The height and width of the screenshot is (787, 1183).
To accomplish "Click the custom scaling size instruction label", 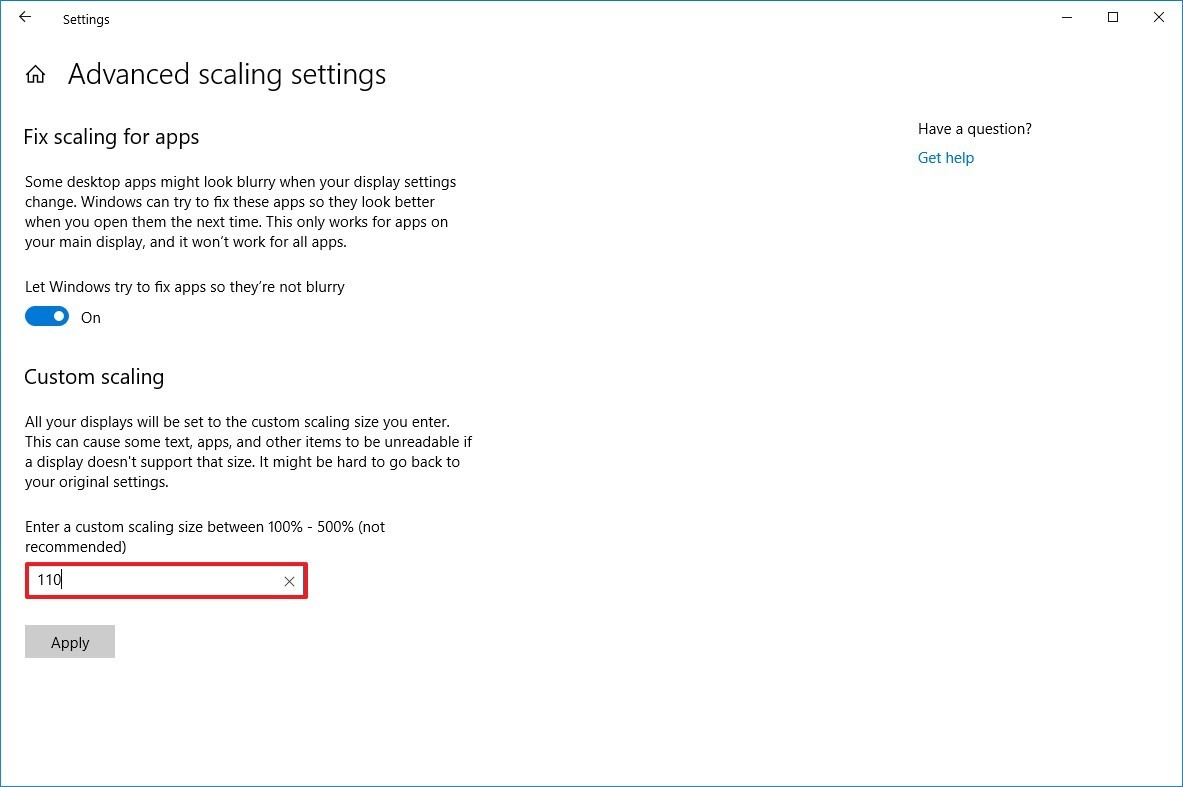I will (x=205, y=527).
